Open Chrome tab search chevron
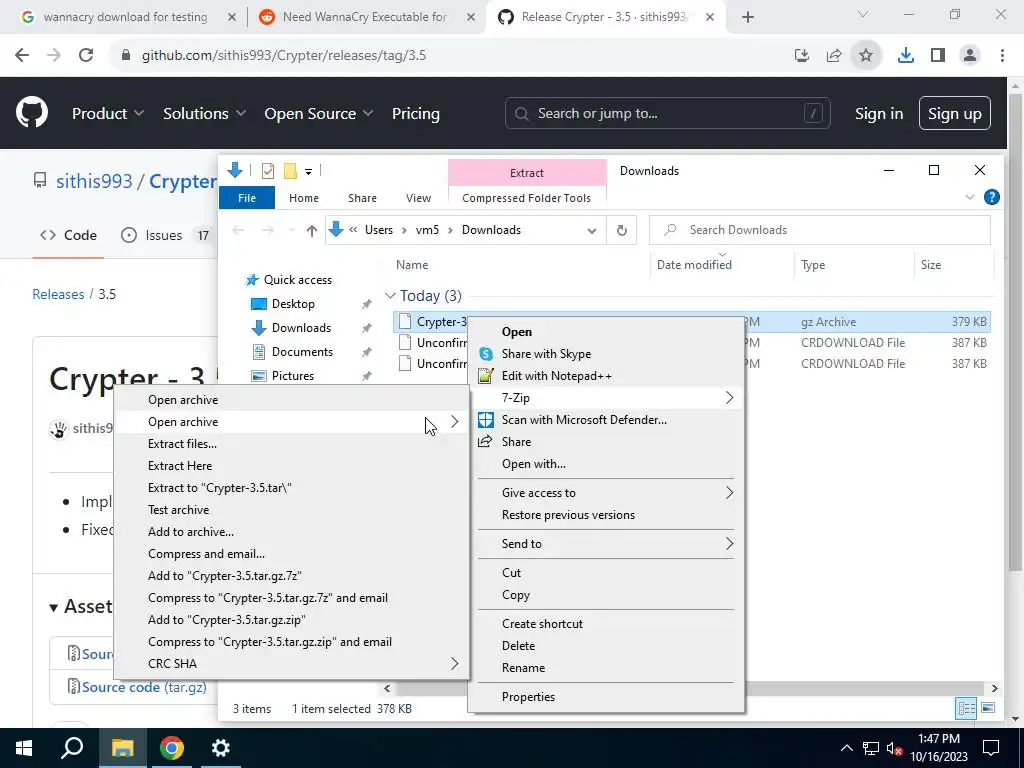 coord(863,14)
